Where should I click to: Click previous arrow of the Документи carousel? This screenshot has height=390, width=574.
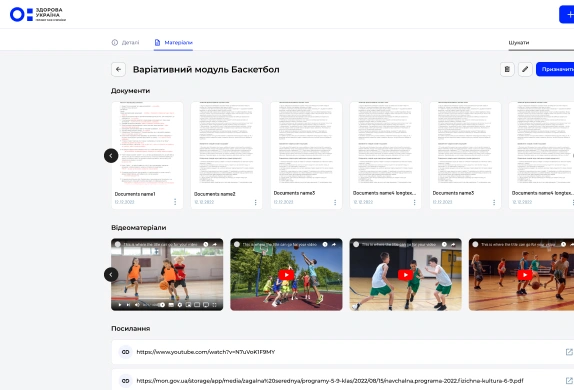(111, 156)
